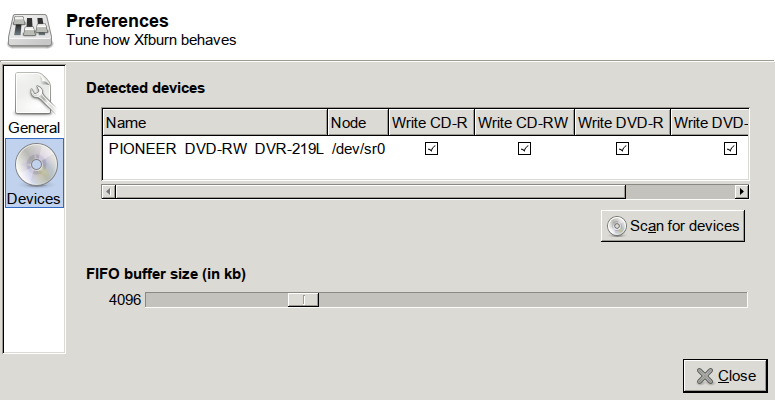The image size is (775, 400).
Task: Uncheck the Write DVD-R checkbox
Action: coord(622,149)
